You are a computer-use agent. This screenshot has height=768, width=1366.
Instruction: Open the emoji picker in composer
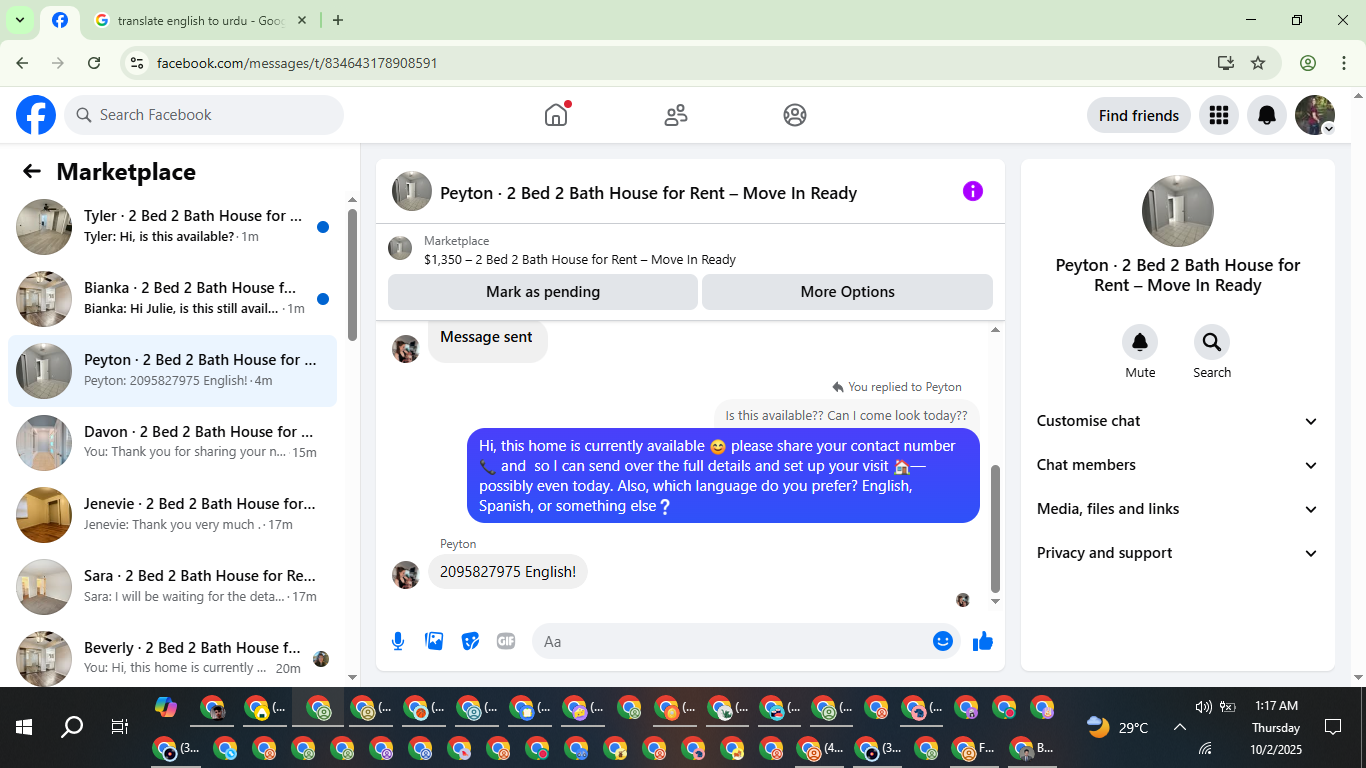942,641
